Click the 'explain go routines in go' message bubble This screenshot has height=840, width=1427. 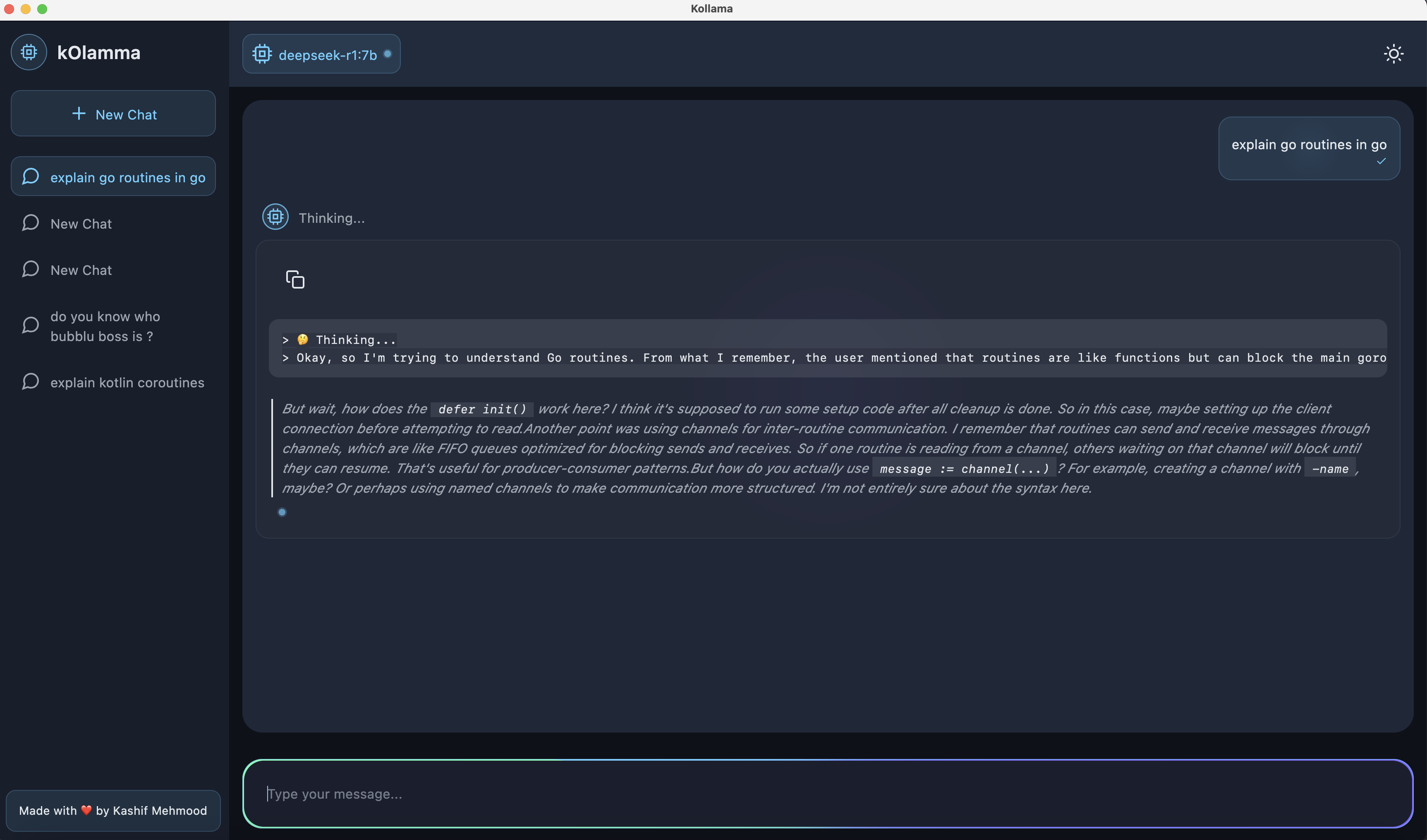1309,145
